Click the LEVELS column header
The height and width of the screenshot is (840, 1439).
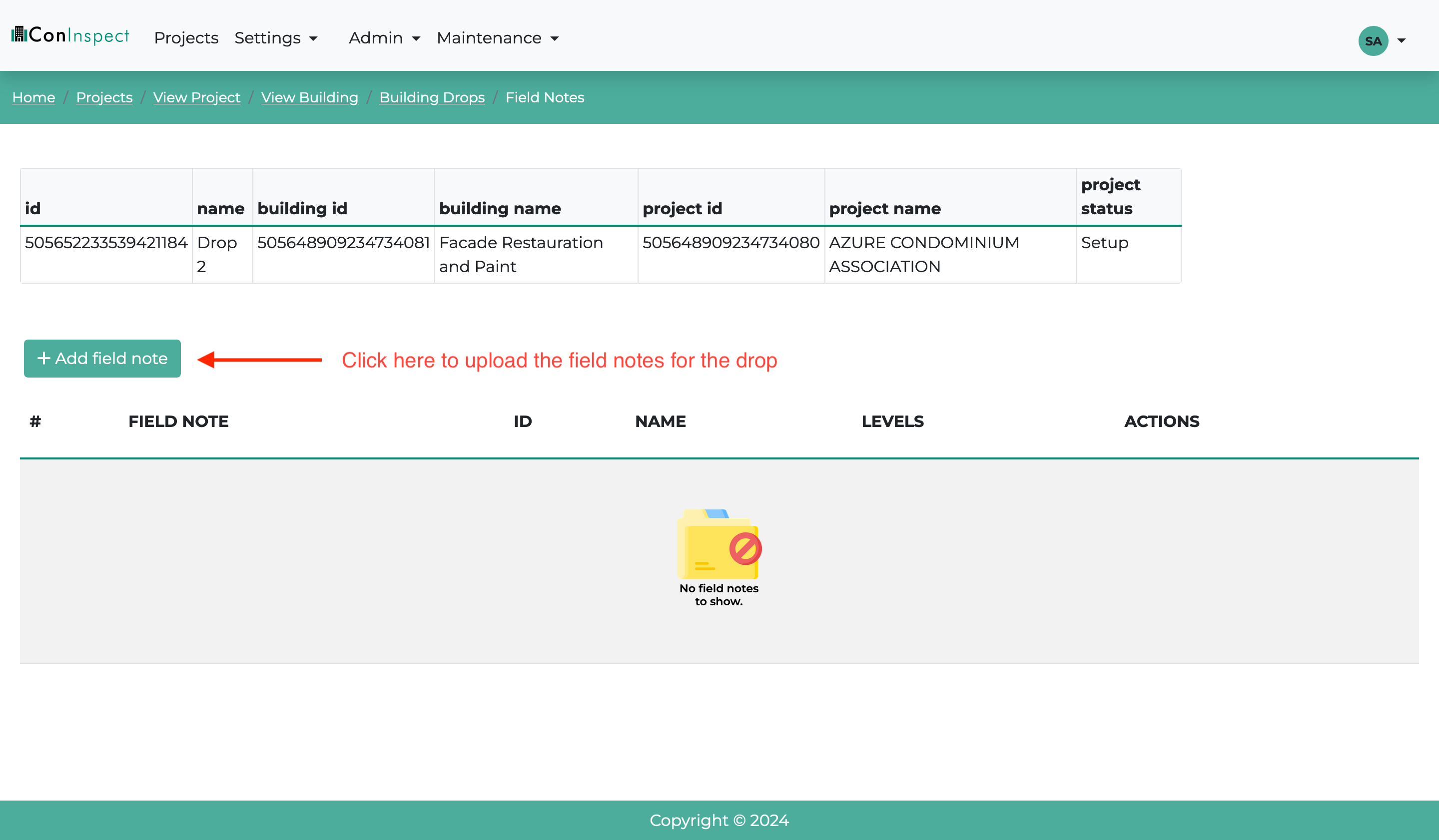892,421
